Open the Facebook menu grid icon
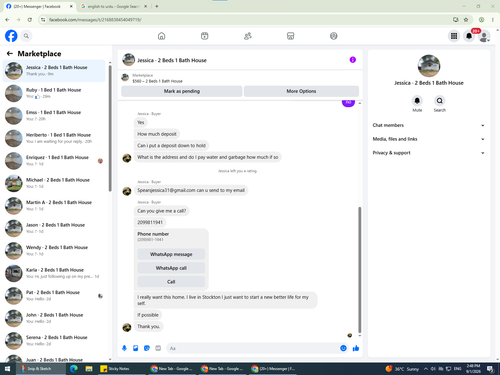The width and height of the screenshot is (500, 375). (454, 36)
